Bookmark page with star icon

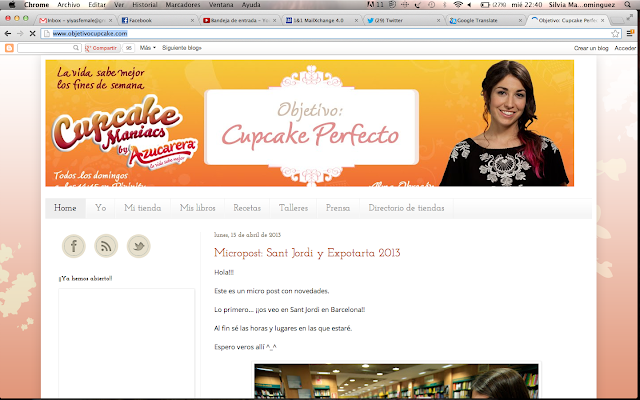(x=615, y=33)
